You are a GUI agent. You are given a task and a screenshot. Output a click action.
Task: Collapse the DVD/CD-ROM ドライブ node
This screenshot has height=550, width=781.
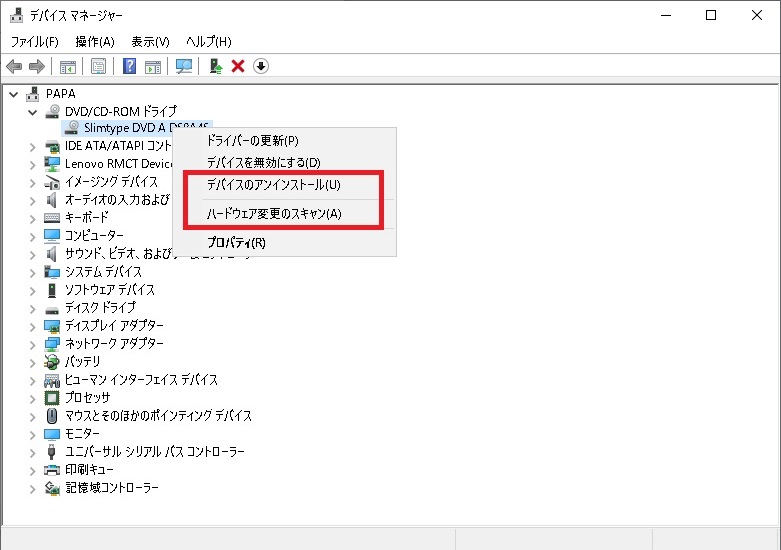(x=33, y=111)
